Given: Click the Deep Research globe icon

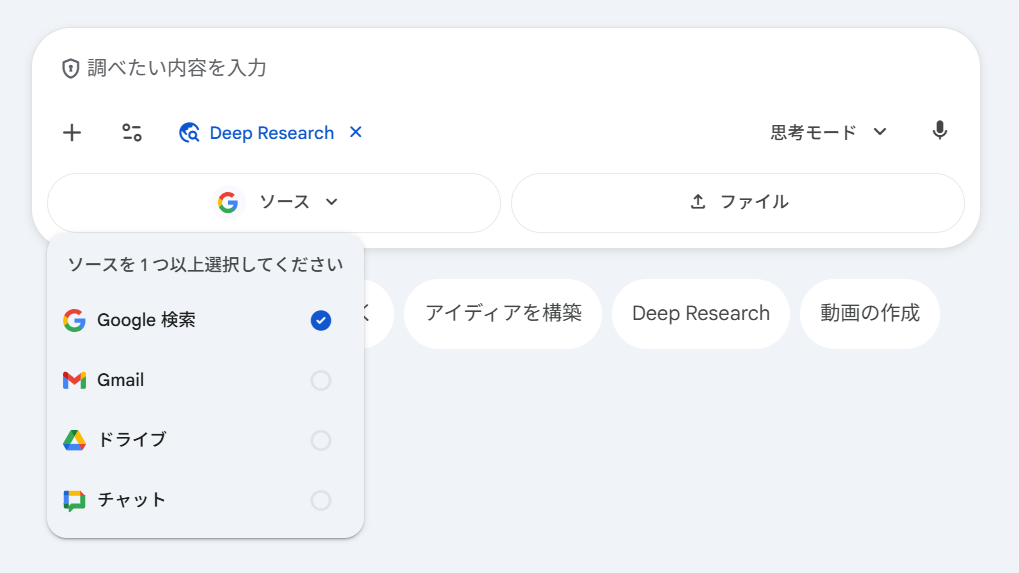Looking at the screenshot, I should click(x=189, y=133).
